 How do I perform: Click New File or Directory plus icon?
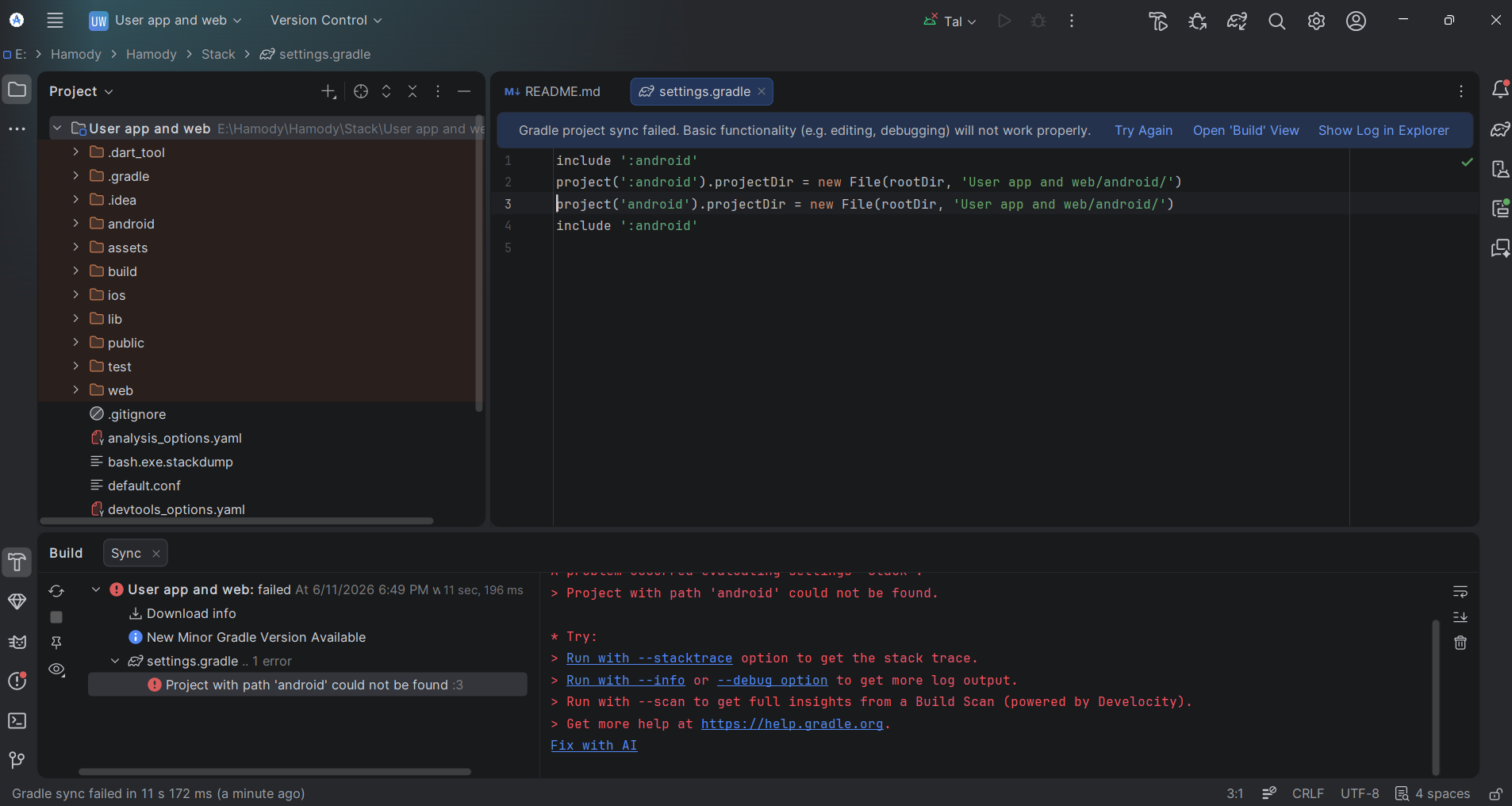pos(328,91)
